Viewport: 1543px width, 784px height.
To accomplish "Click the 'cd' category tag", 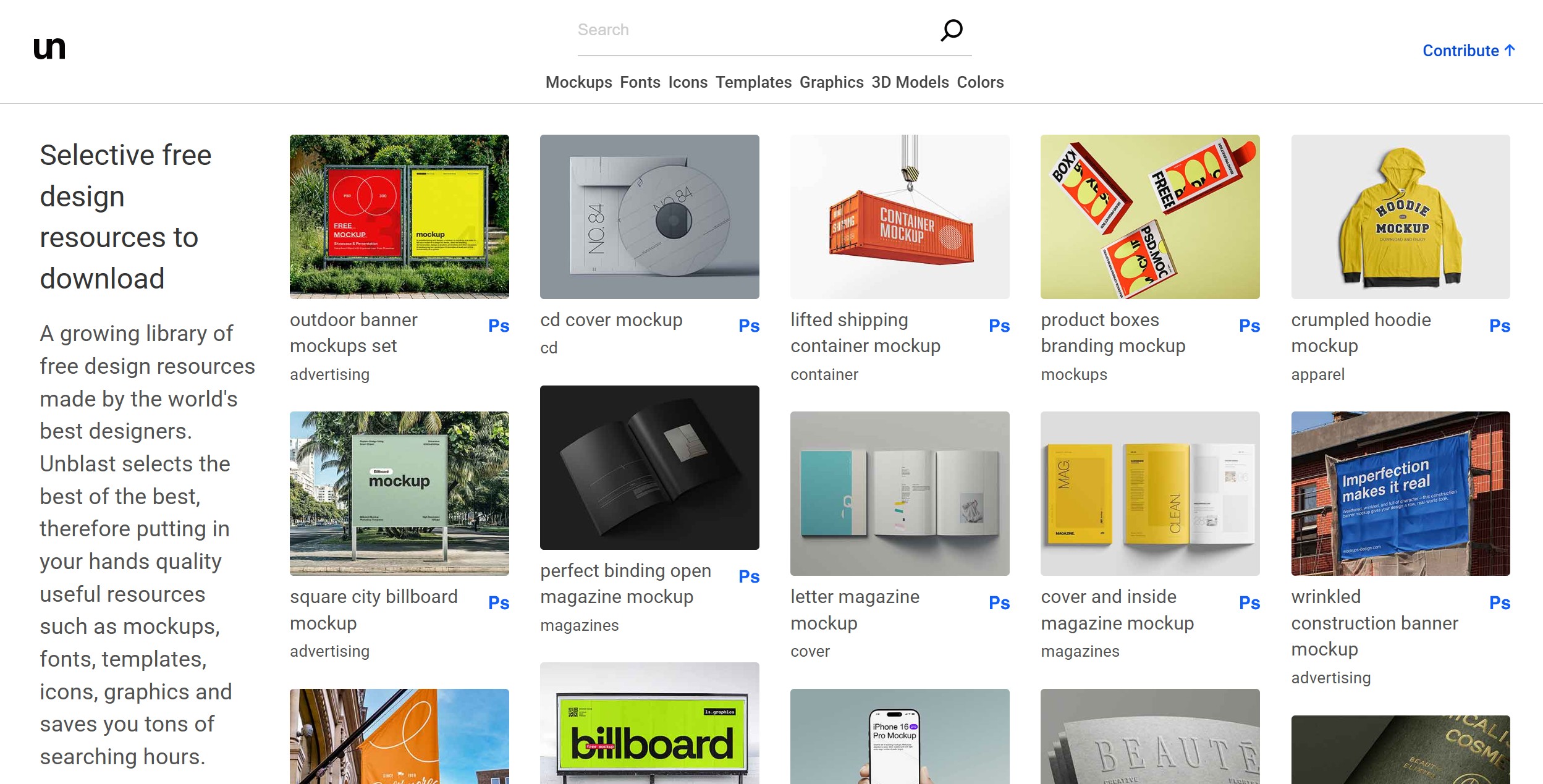I will (549, 348).
